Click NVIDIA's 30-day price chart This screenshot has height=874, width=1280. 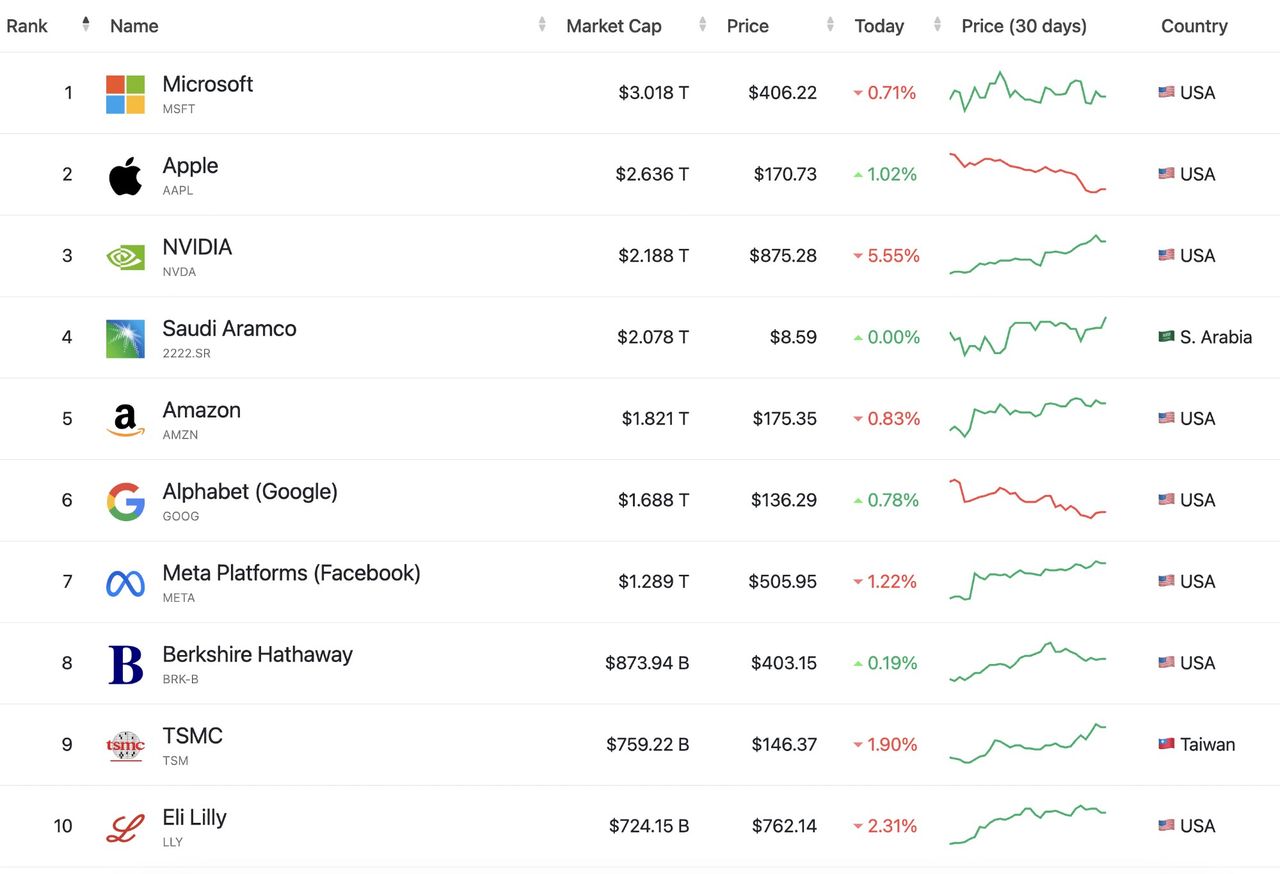[1027, 255]
